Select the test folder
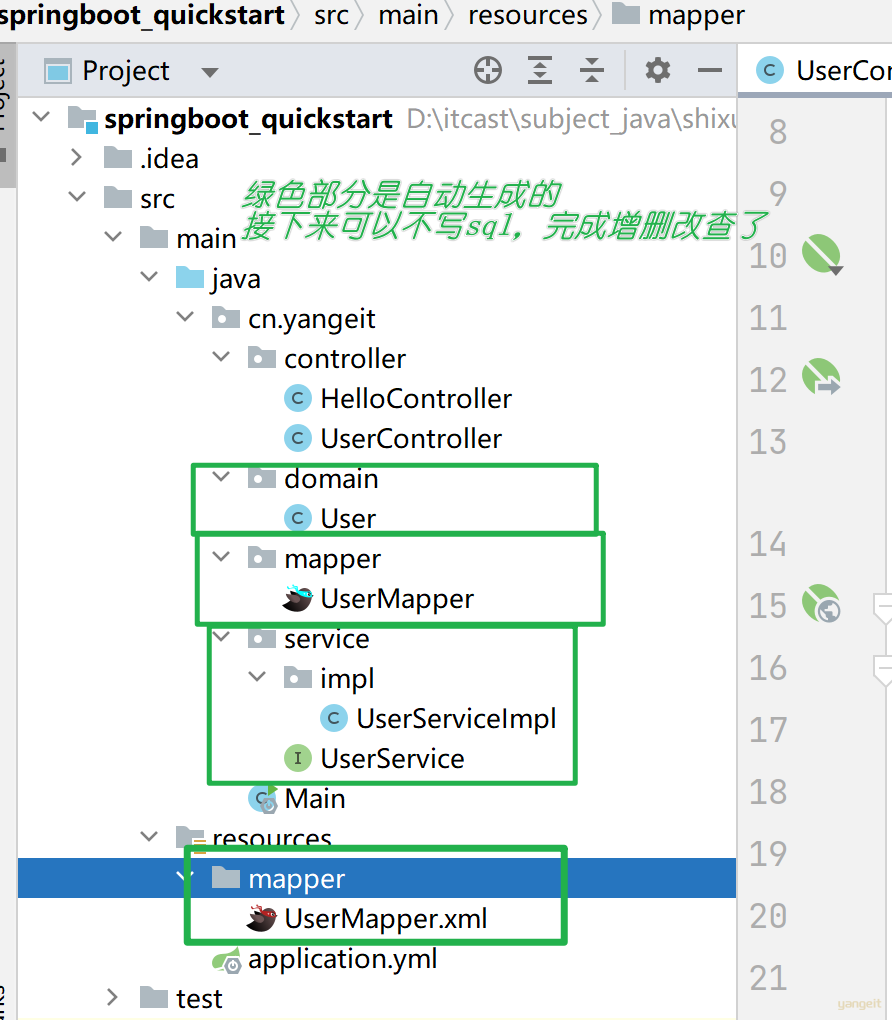Image resolution: width=892 pixels, height=1020 pixels. (199, 999)
